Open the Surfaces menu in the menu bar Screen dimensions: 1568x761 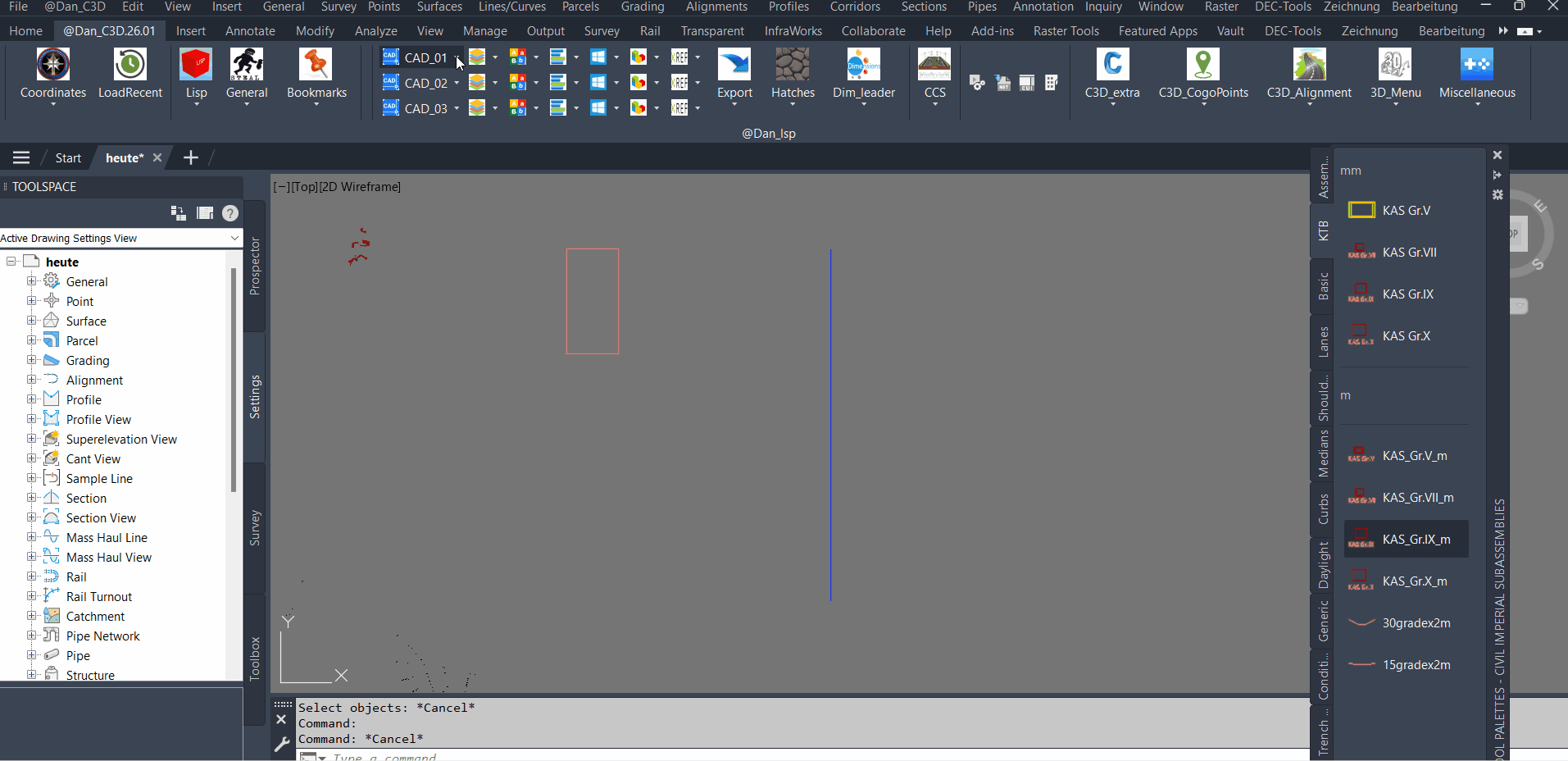(439, 7)
